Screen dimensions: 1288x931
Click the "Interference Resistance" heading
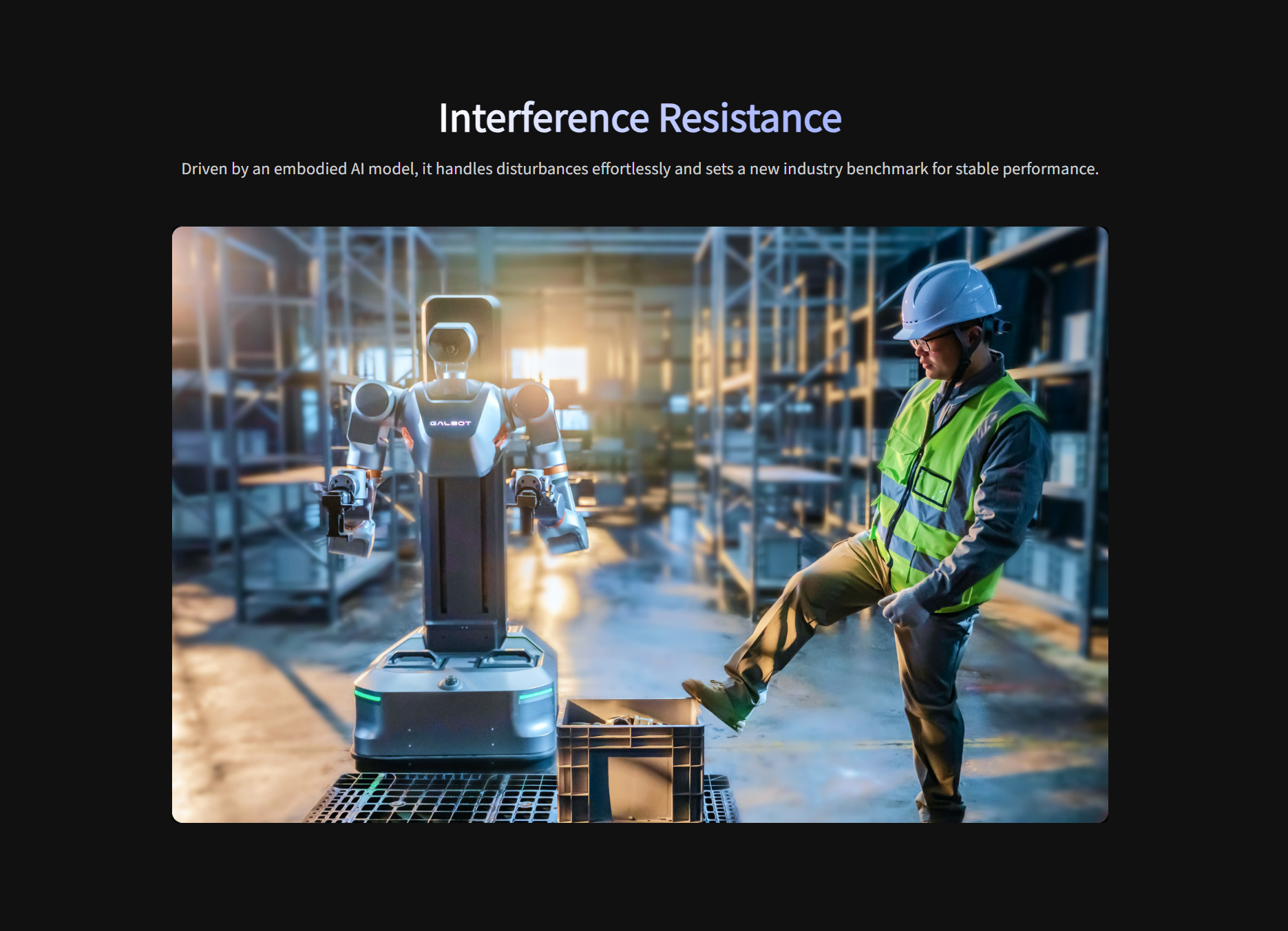coord(640,118)
